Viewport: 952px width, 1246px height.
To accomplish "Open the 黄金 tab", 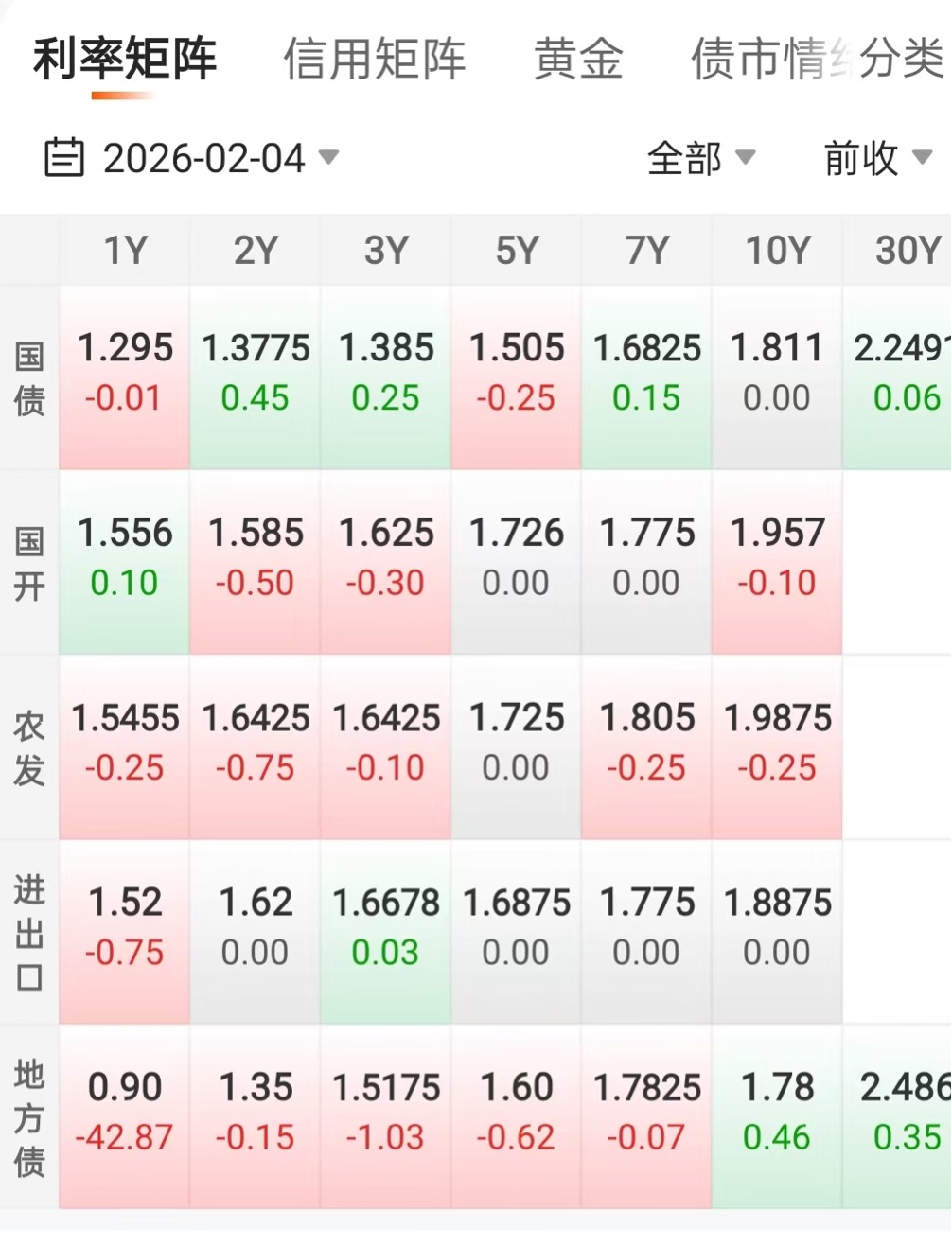I will 578,59.
